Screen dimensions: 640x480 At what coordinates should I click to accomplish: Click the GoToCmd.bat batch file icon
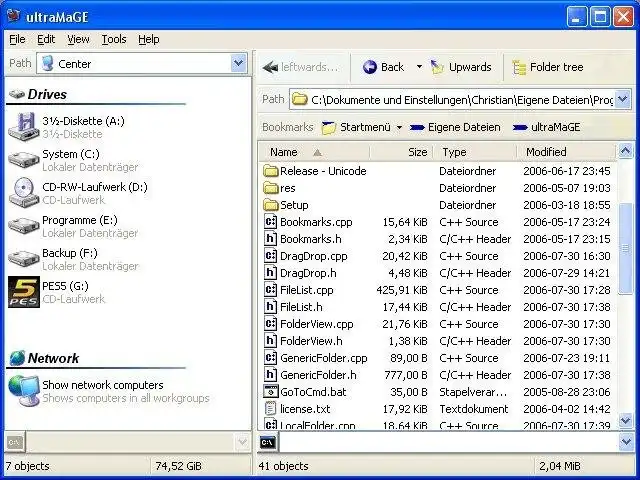[271, 392]
